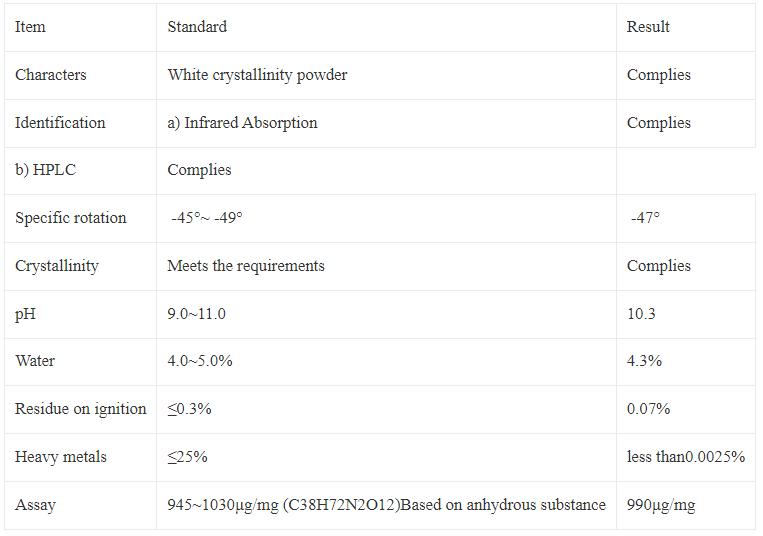The image size is (763, 536).
Task: Select the 990μg/mg assay result
Action: pyautogui.click(x=660, y=505)
